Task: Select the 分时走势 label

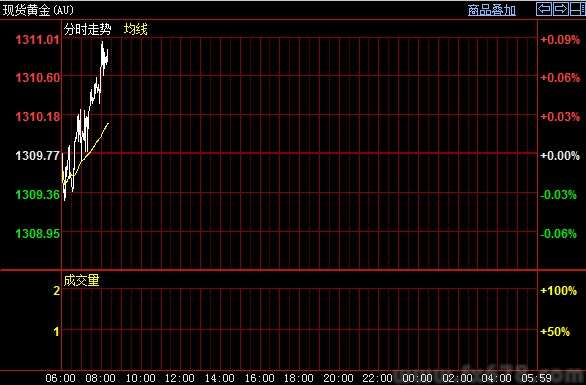Action: click(87, 29)
